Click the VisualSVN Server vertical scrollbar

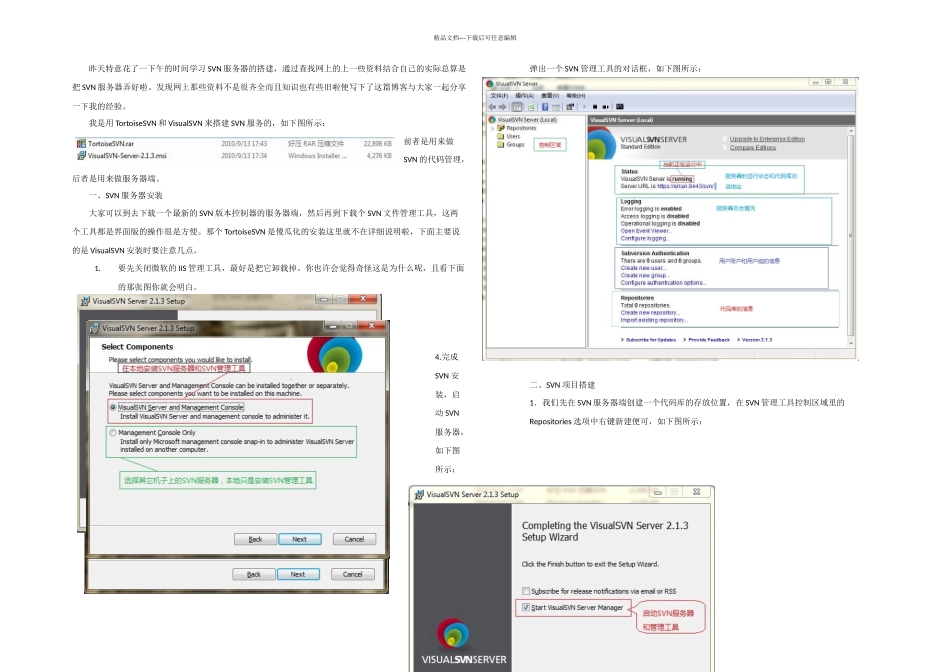point(851,236)
